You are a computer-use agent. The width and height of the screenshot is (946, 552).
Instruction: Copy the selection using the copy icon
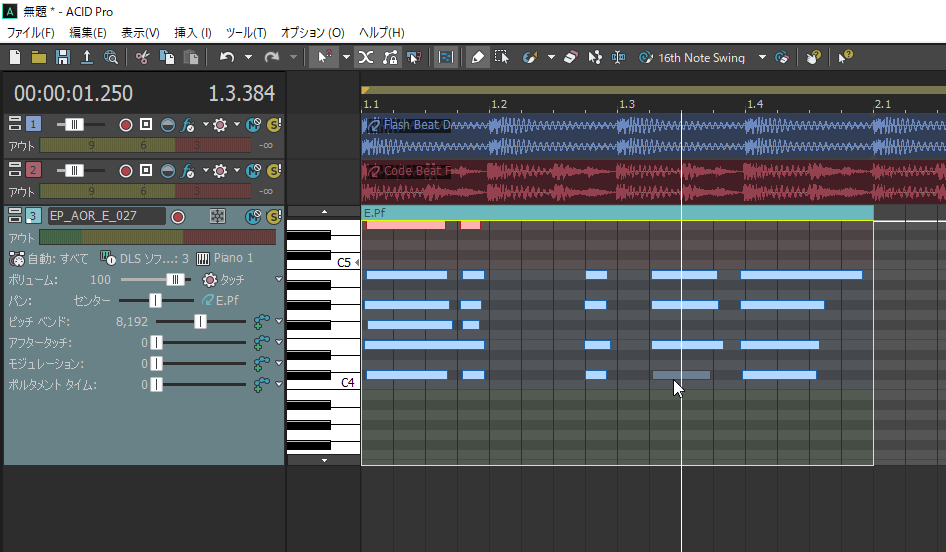pos(167,57)
